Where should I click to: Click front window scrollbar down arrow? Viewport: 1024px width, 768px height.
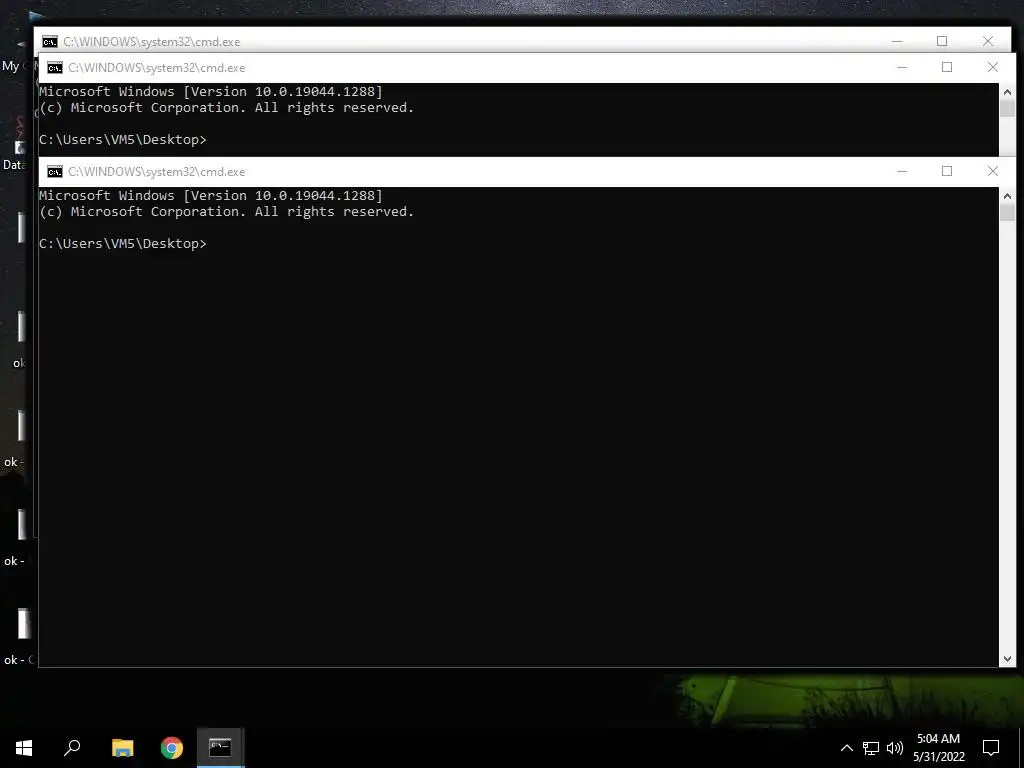coord(1007,659)
